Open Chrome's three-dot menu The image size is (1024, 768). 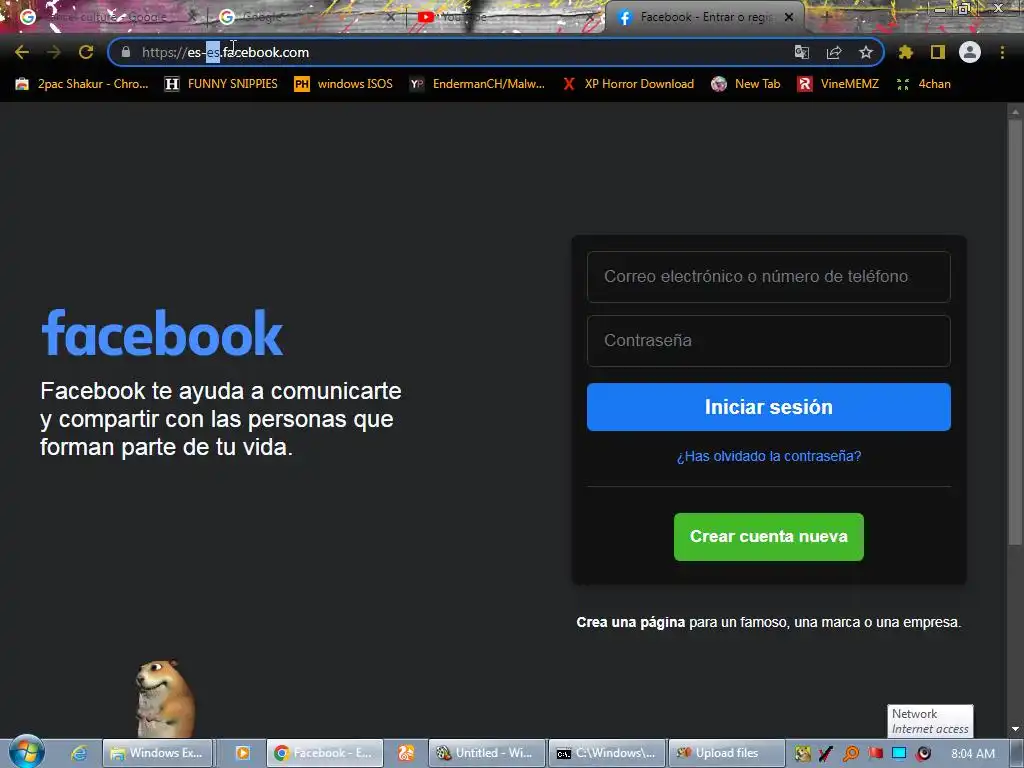1002,52
